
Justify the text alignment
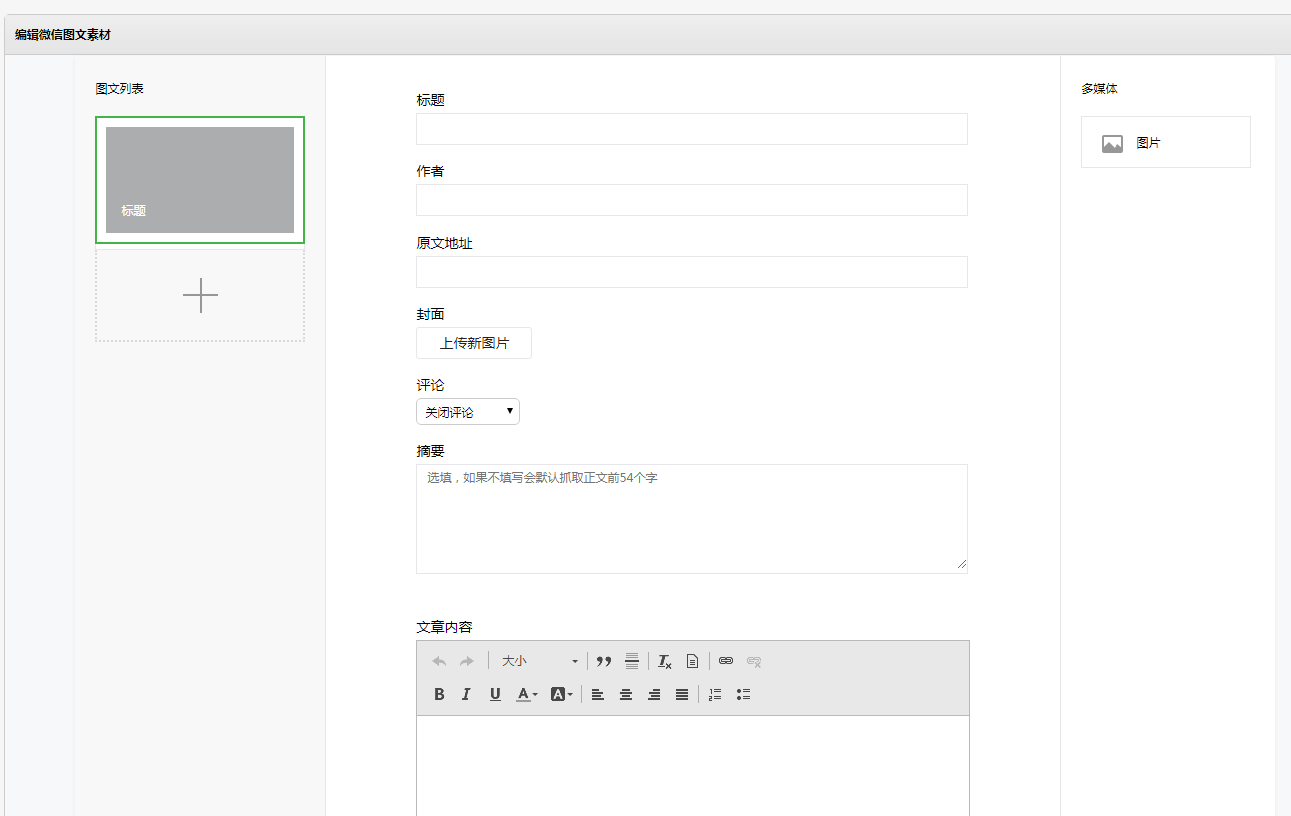[x=682, y=694]
